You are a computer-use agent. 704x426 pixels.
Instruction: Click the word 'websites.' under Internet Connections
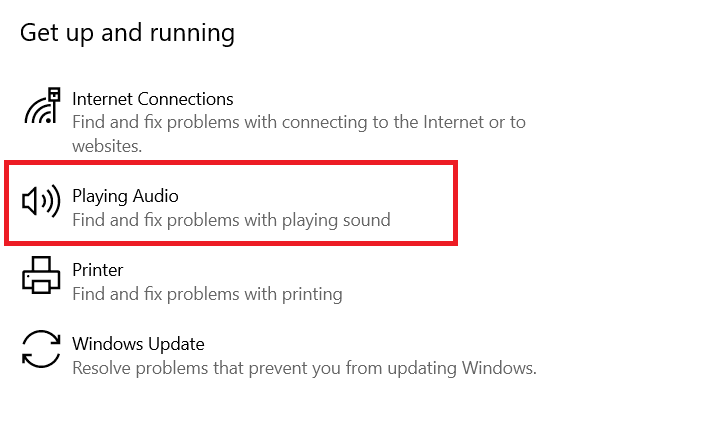click(107, 146)
